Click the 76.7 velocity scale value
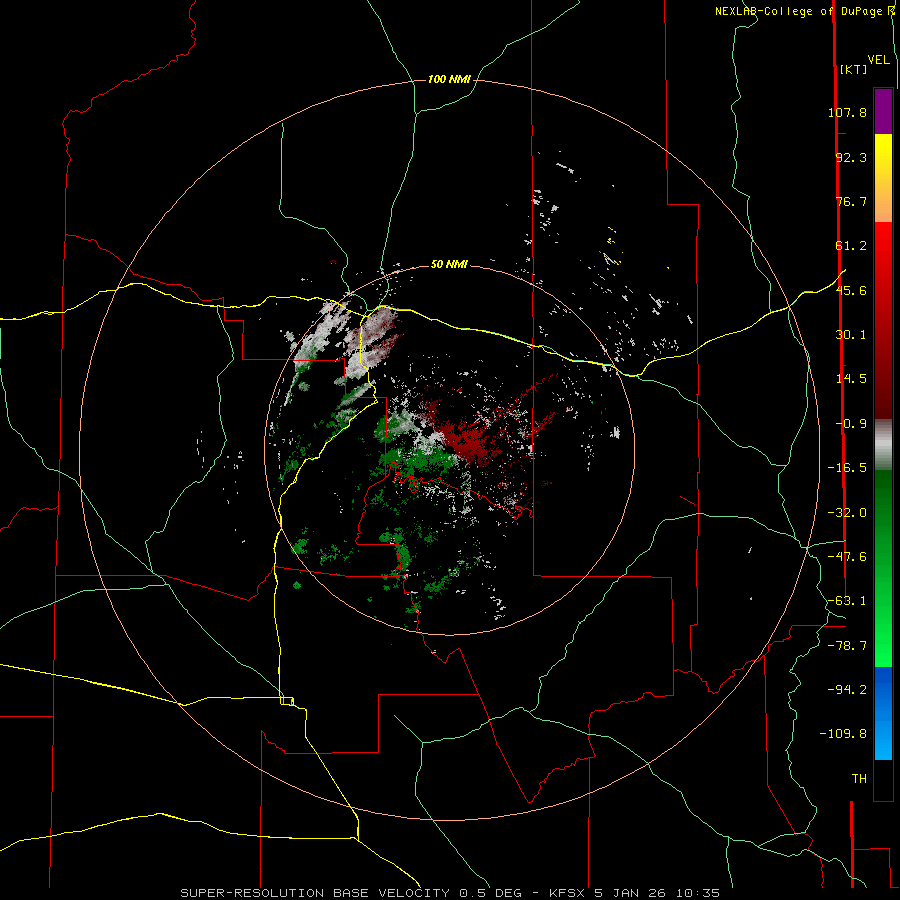 [x=851, y=201]
